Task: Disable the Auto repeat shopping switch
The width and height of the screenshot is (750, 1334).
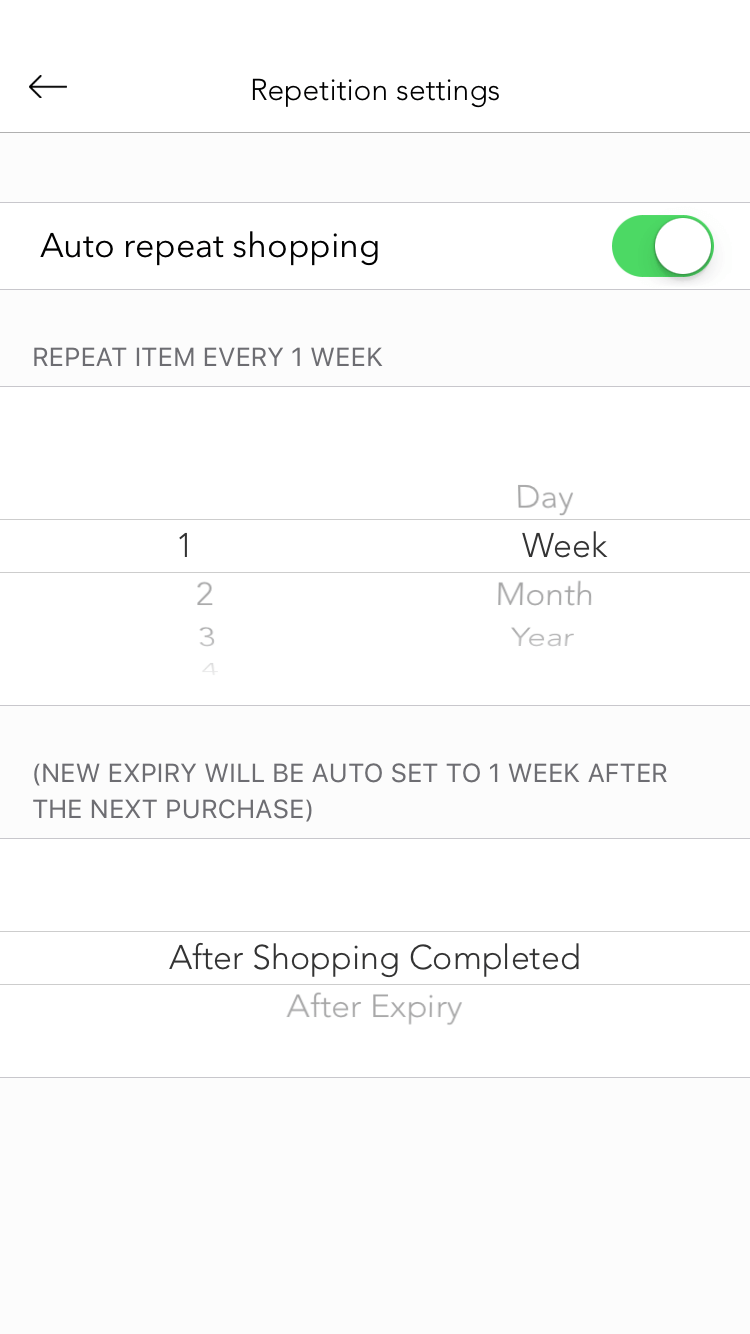Action: click(662, 246)
